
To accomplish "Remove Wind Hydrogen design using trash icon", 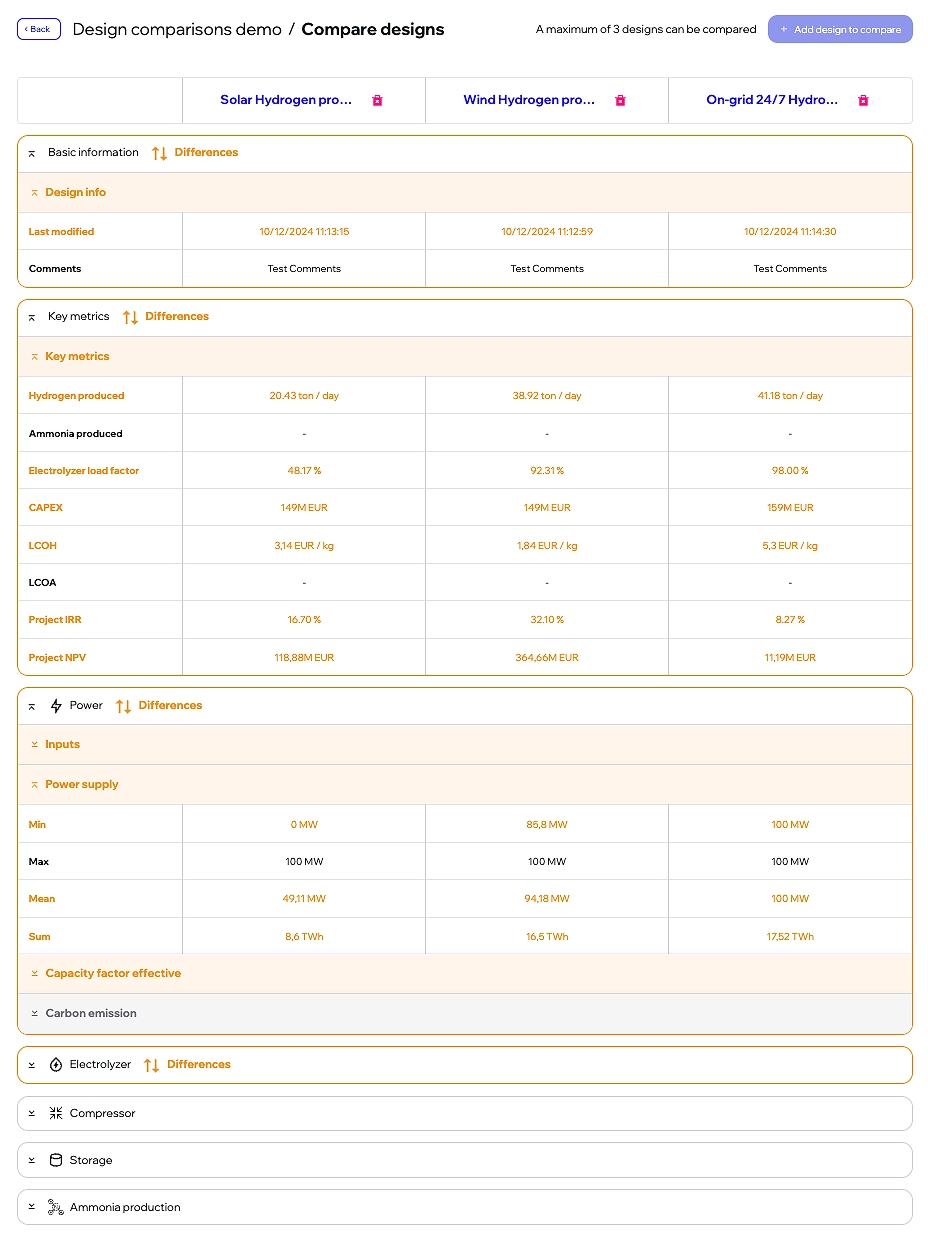I will coord(620,100).
